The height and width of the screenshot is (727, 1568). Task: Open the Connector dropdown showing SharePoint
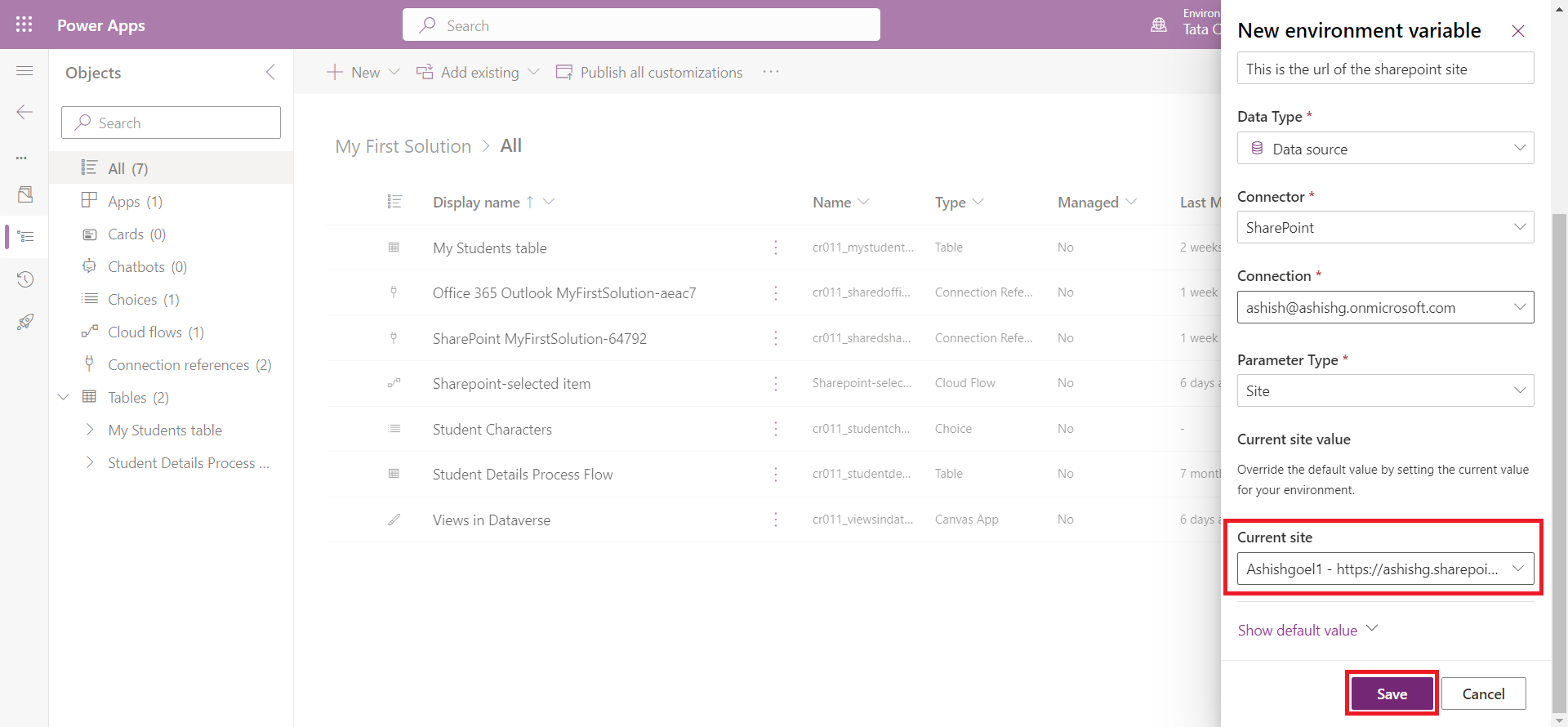coord(1385,227)
